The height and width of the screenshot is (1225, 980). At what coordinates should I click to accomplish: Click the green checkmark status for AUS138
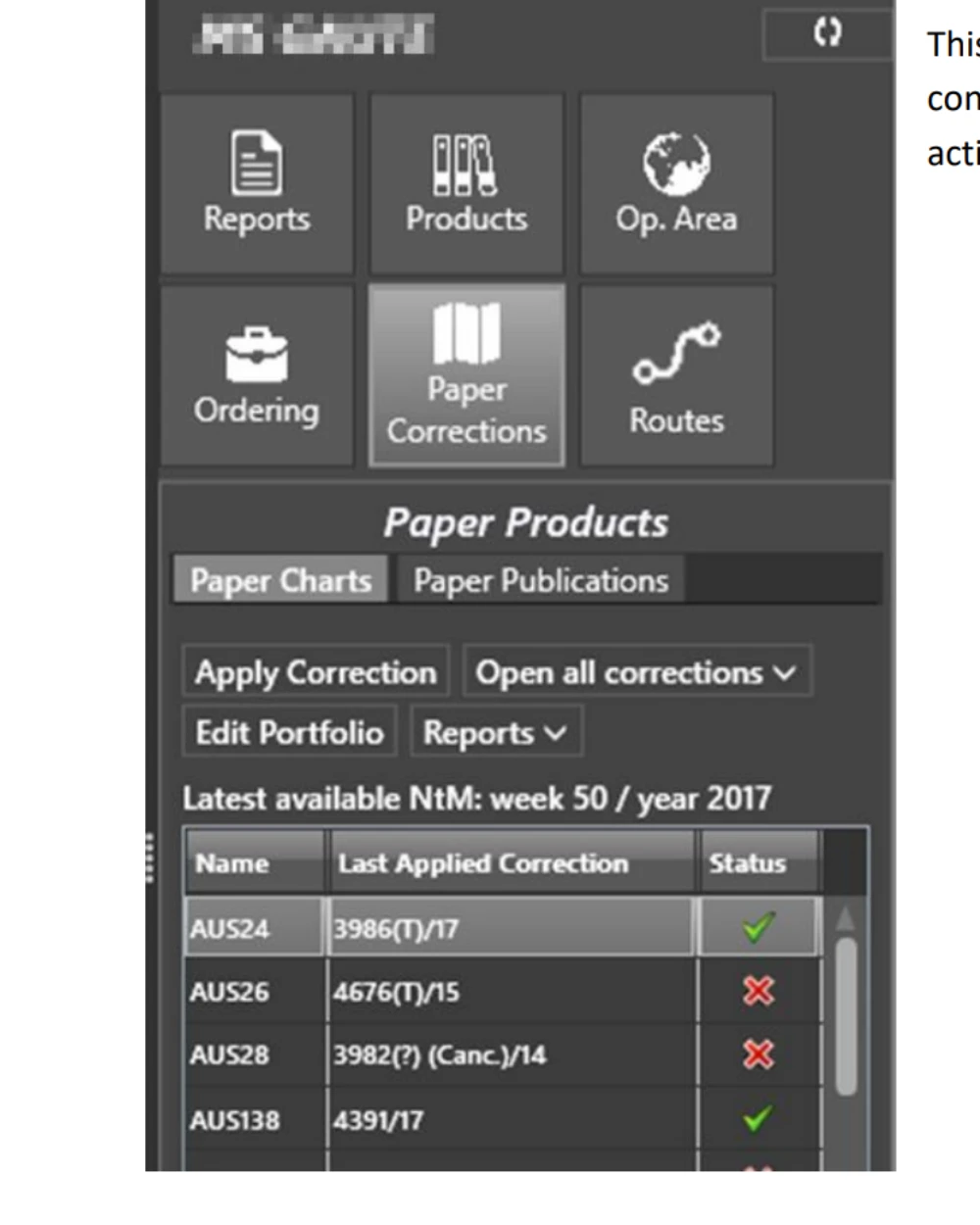(x=758, y=1118)
